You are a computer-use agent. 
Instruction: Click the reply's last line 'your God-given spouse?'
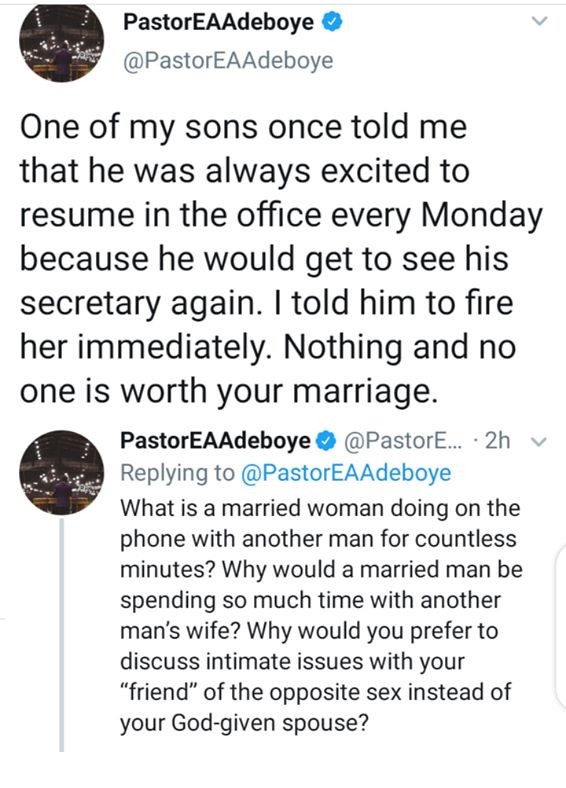coord(244,723)
